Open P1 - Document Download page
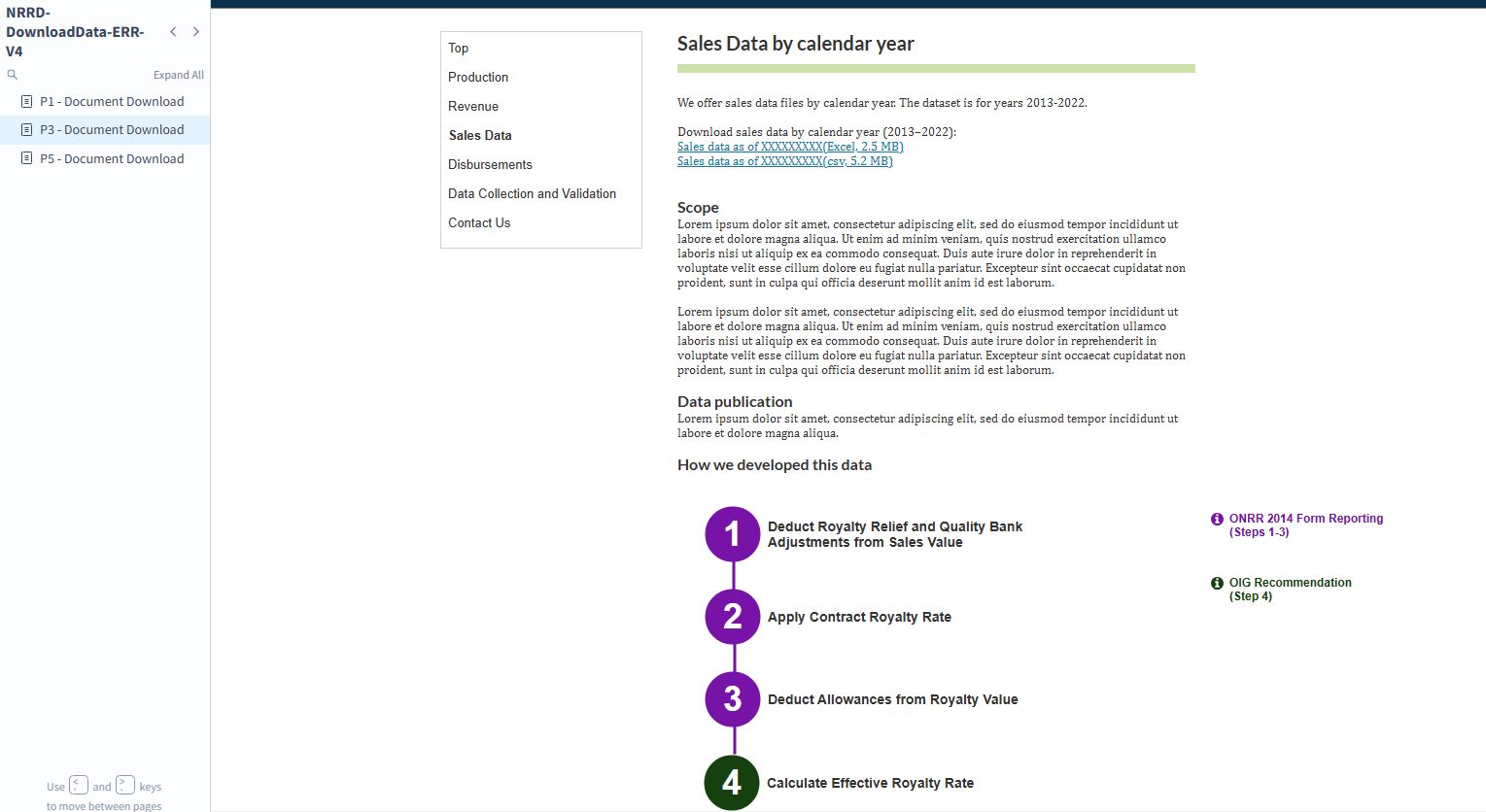Viewport: 1486px width, 812px height. pos(112,101)
